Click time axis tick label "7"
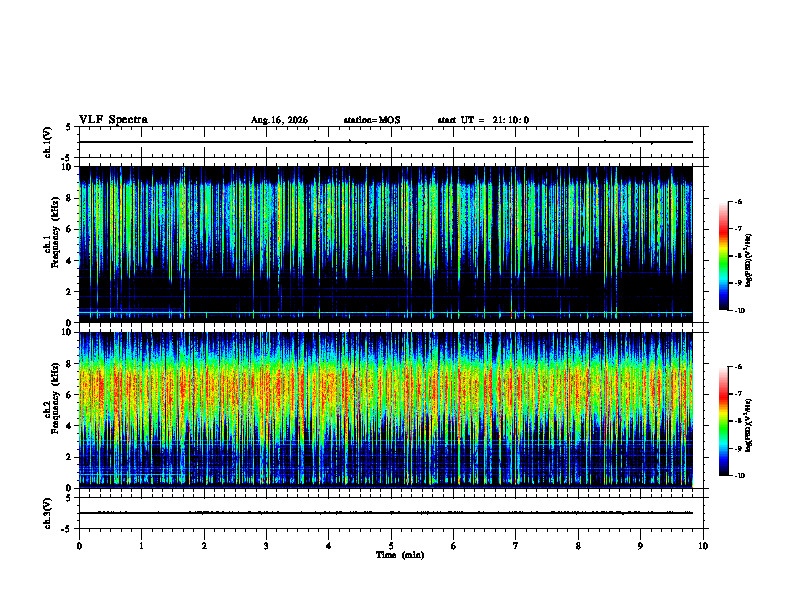Viewport: 792px width, 612px height. click(516, 546)
